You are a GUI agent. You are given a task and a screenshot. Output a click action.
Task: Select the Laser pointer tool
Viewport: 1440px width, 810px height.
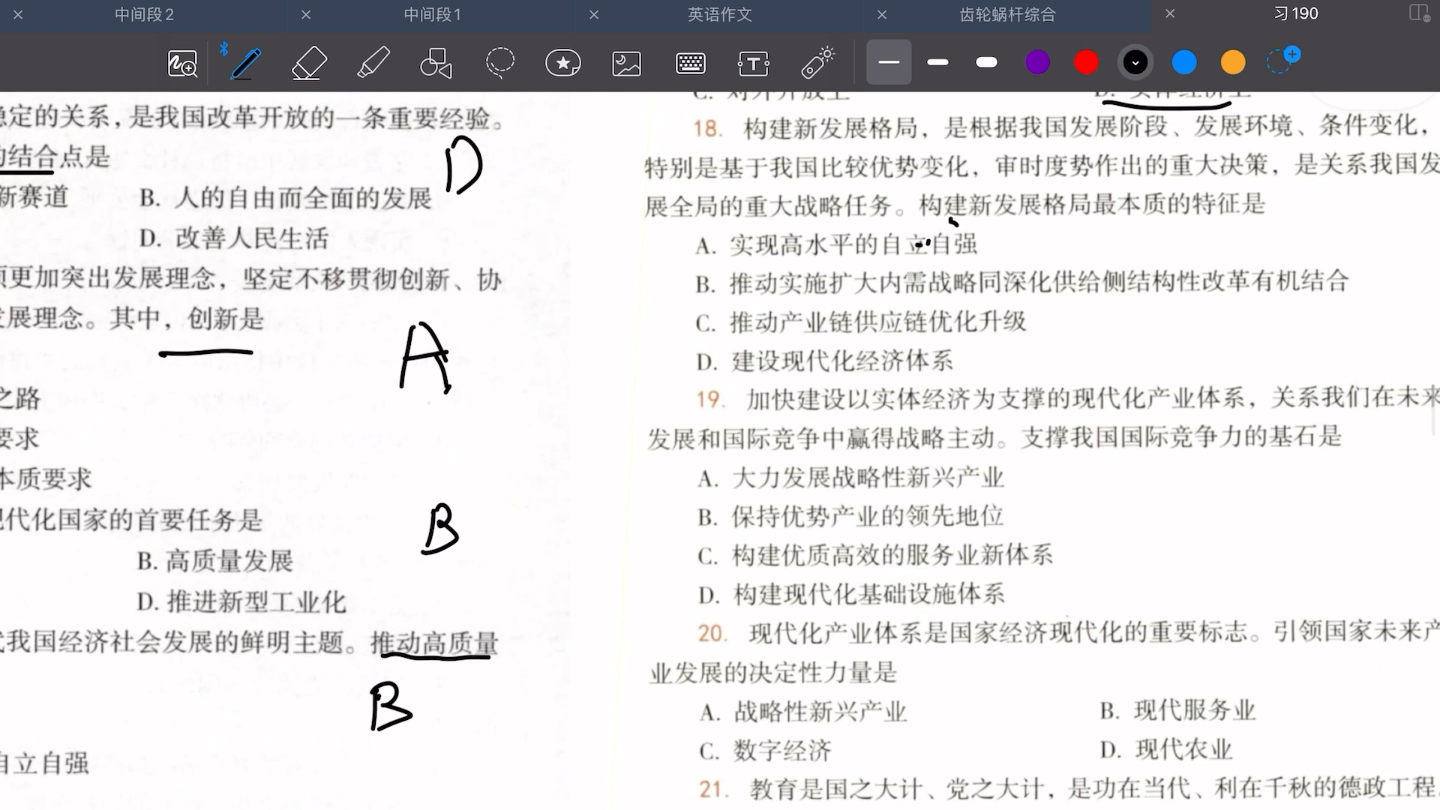[x=818, y=62]
